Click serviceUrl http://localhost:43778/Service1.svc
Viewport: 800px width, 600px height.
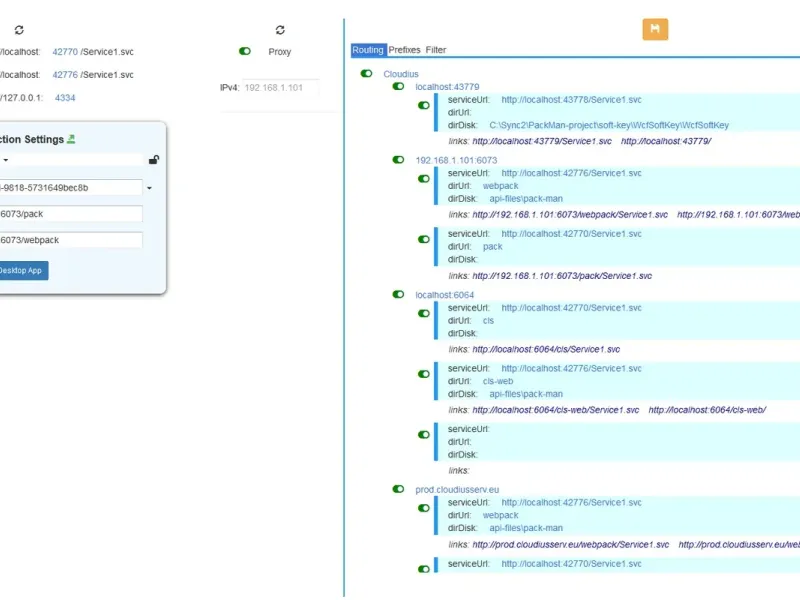[x=571, y=99]
